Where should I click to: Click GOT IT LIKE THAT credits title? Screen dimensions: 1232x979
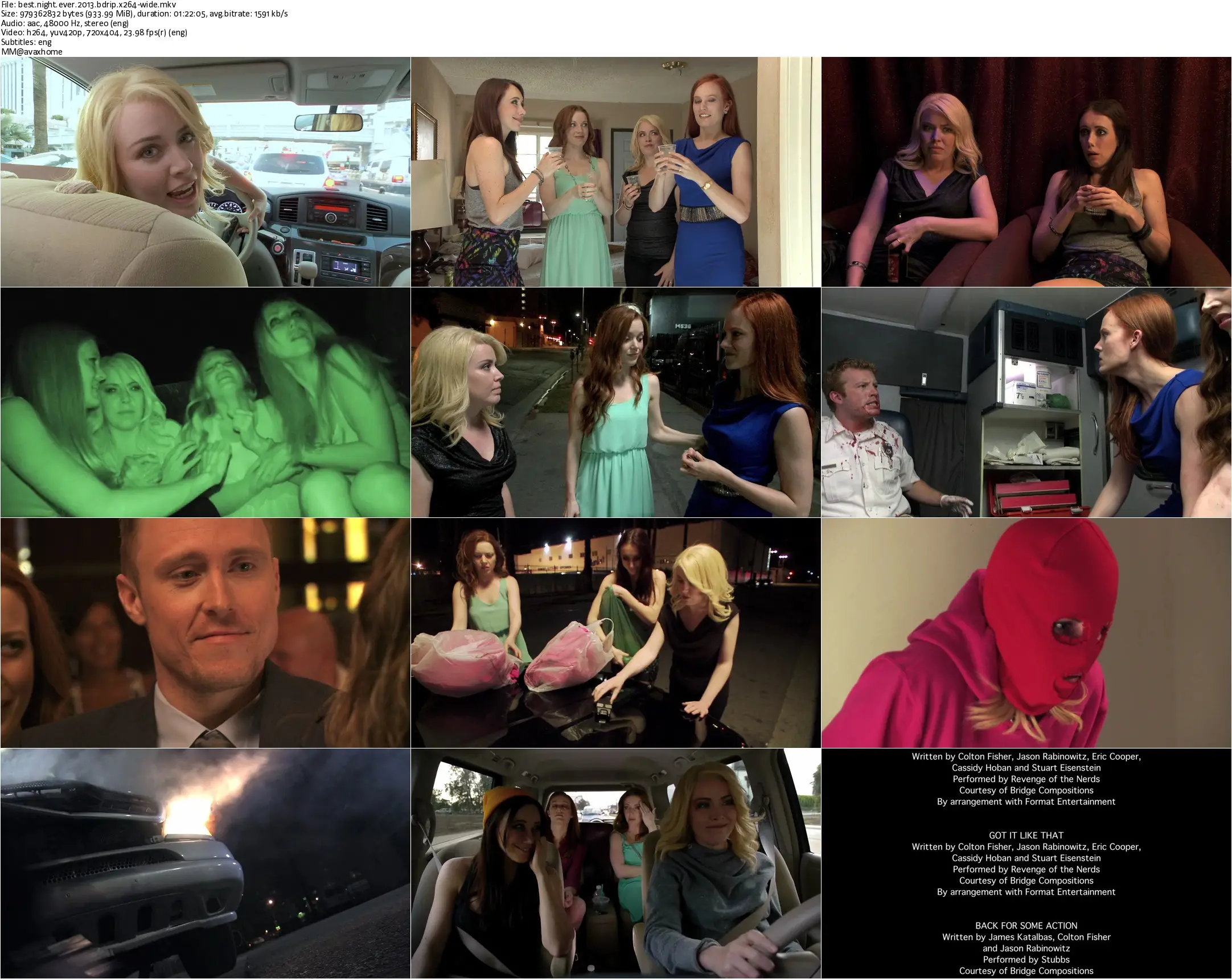click(1026, 835)
